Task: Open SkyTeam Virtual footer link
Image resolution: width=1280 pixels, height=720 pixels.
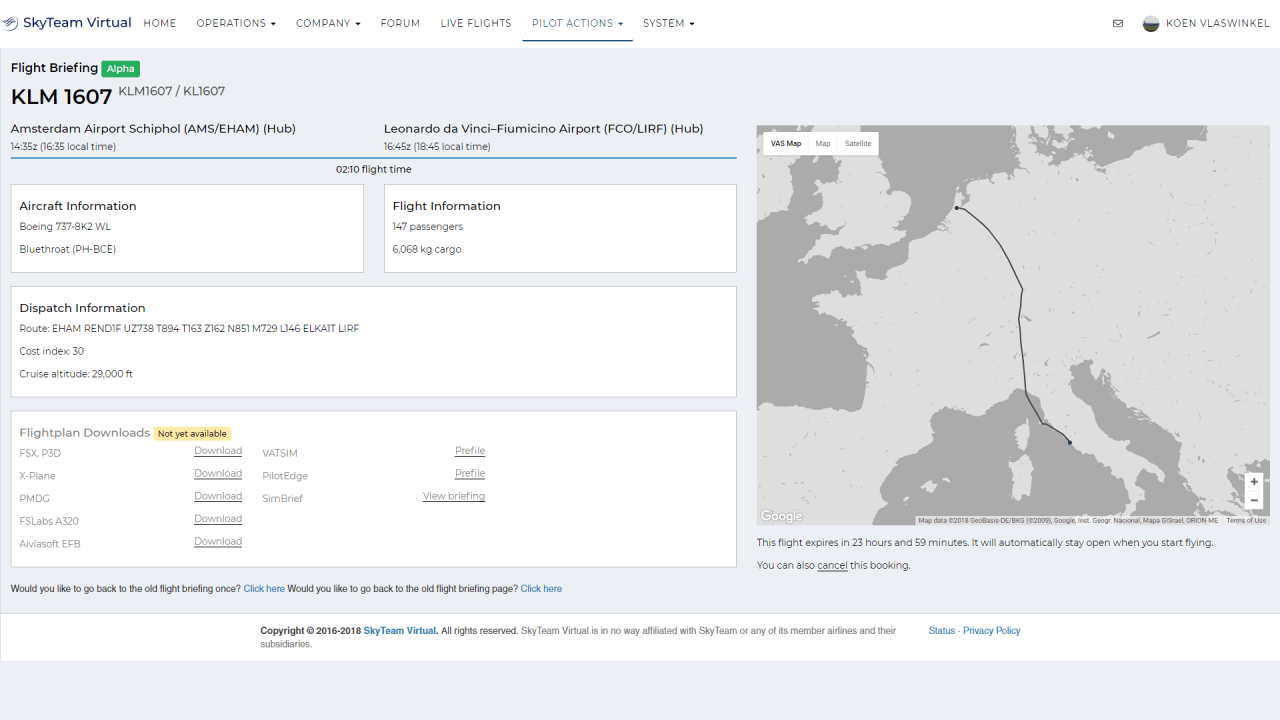Action: point(400,631)
